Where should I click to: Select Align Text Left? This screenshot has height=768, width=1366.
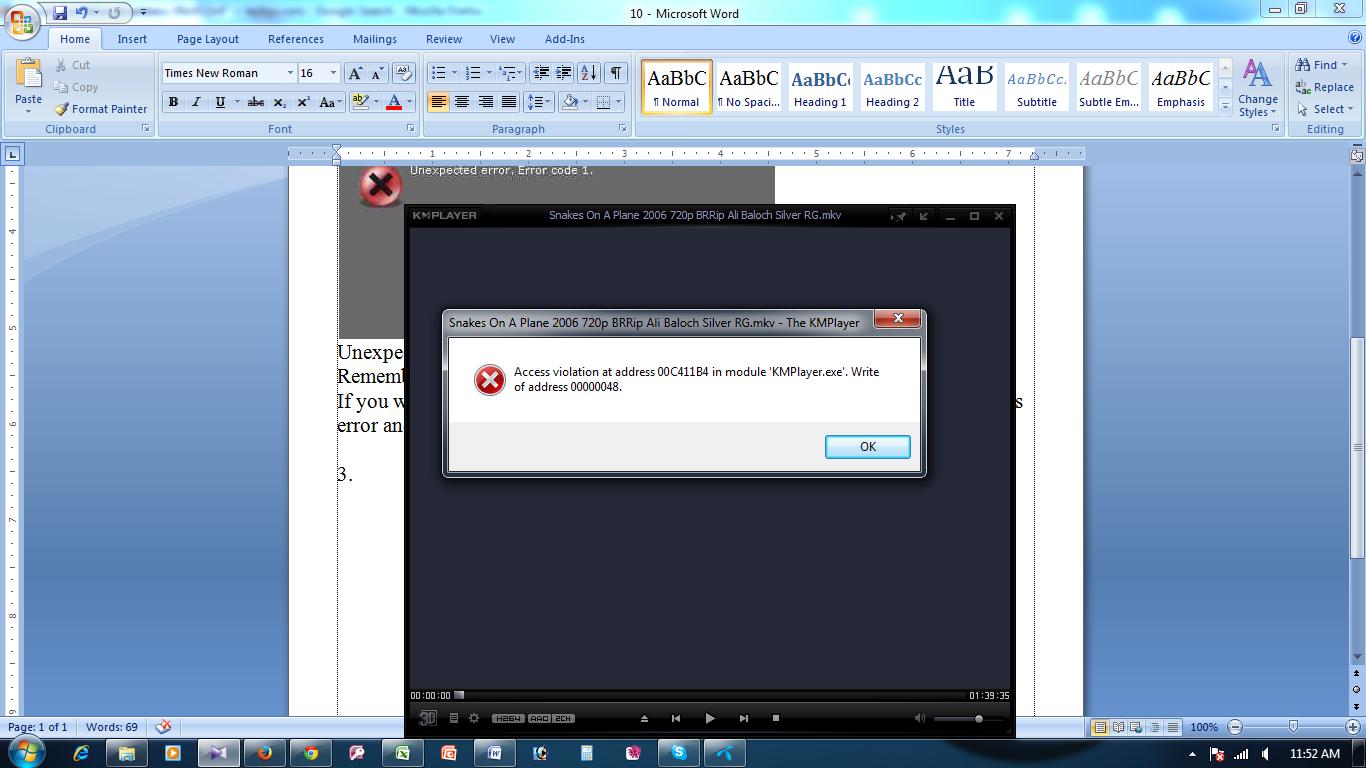click(x=438, y=102)
